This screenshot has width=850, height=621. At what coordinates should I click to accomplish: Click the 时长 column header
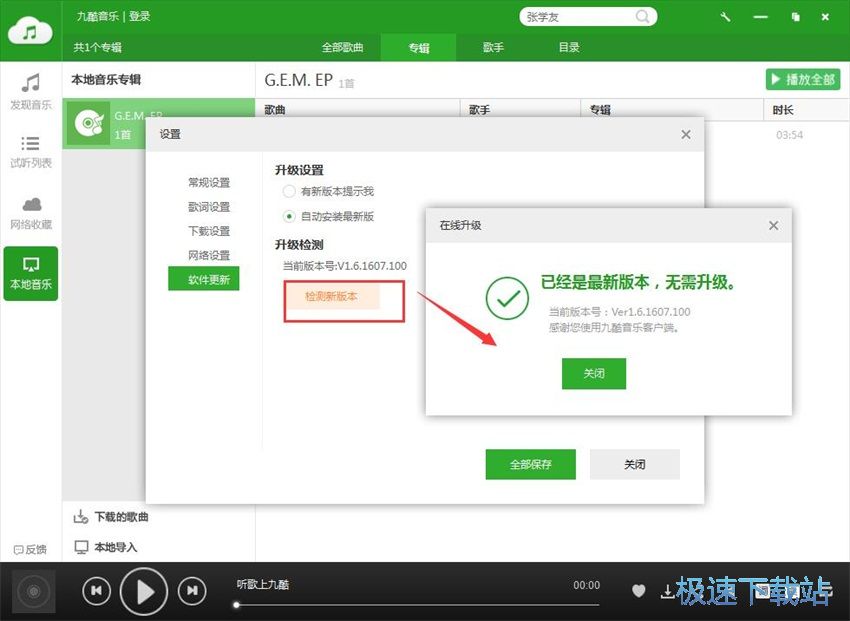click(807, 110)
